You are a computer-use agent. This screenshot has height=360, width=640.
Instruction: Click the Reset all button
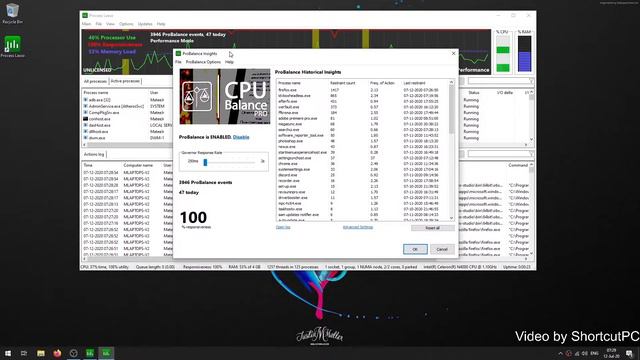click(433, 228)
